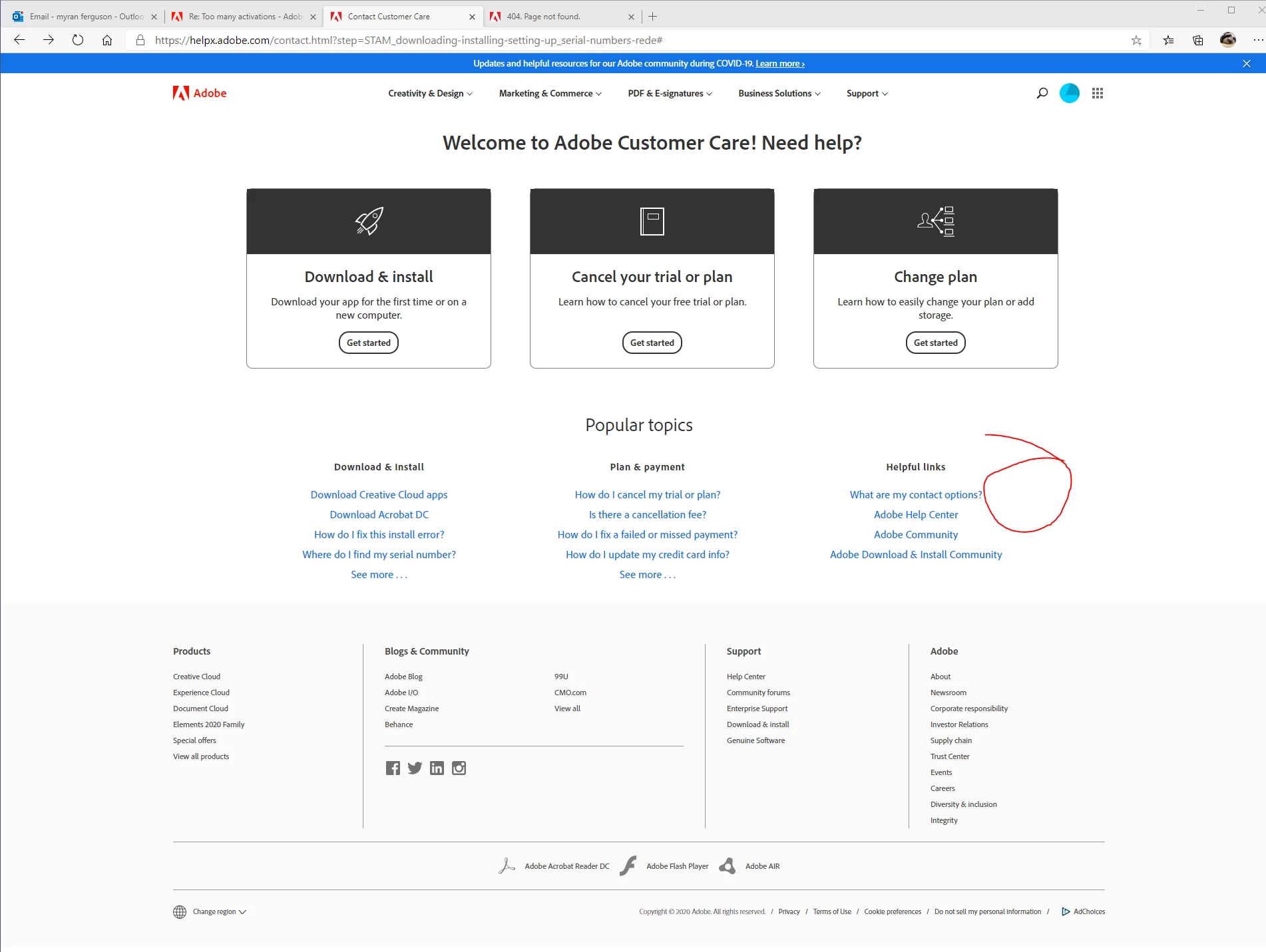This screenshot has height=952, width=1266.
Task: Open footer Genuine Software link
Action: coord(755,740)
